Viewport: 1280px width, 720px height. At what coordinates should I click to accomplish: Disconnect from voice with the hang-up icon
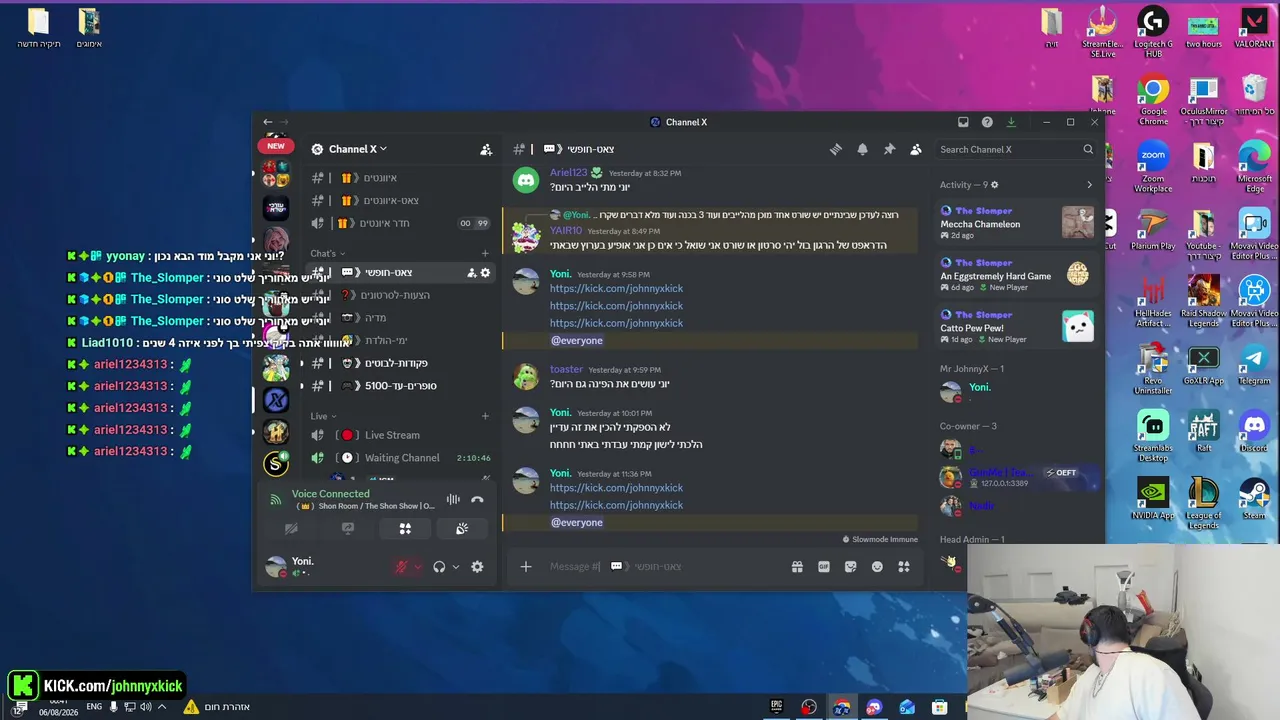click(477, 499)
